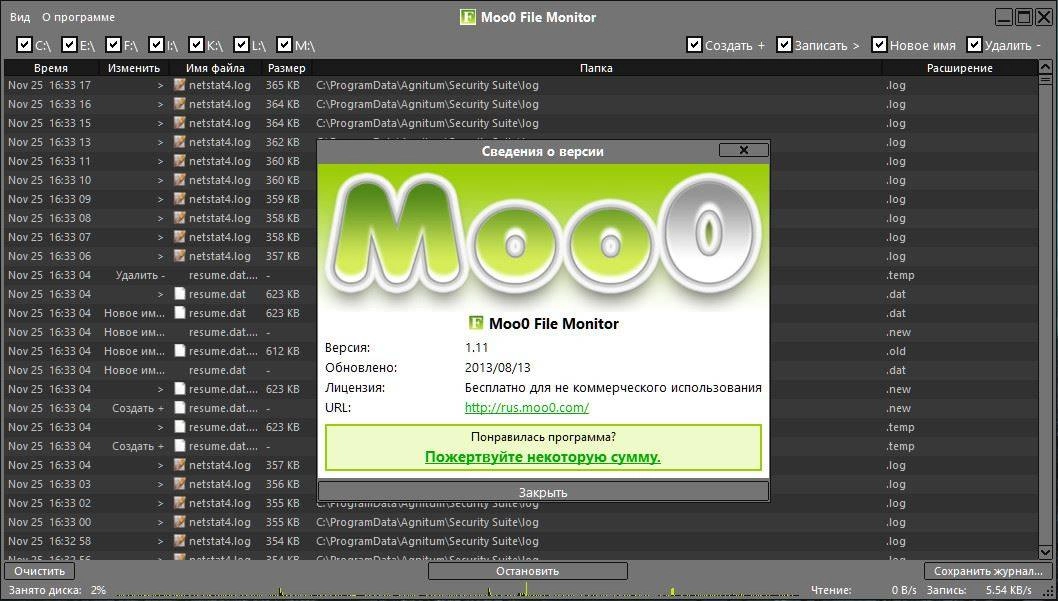Click the green F icon in the dialog

(x=476, y=323)
